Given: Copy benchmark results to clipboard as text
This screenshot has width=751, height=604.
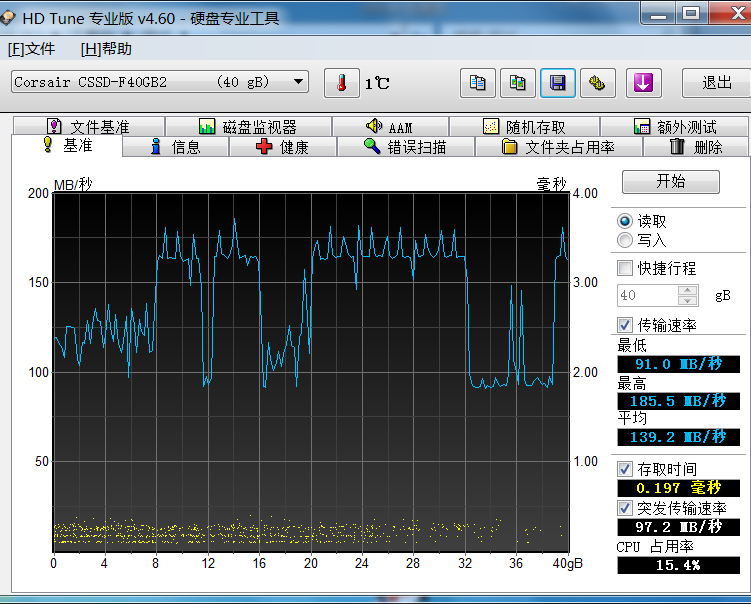Looking at the screenshot, I should 478,83.
